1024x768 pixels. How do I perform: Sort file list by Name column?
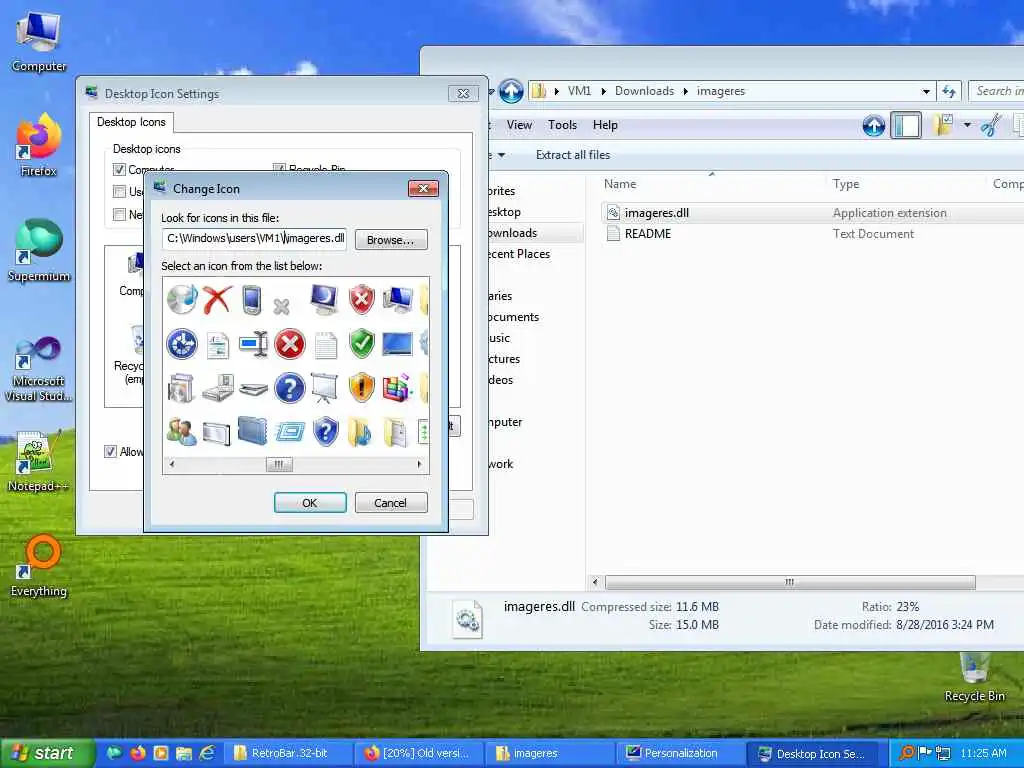click(711, 184)
